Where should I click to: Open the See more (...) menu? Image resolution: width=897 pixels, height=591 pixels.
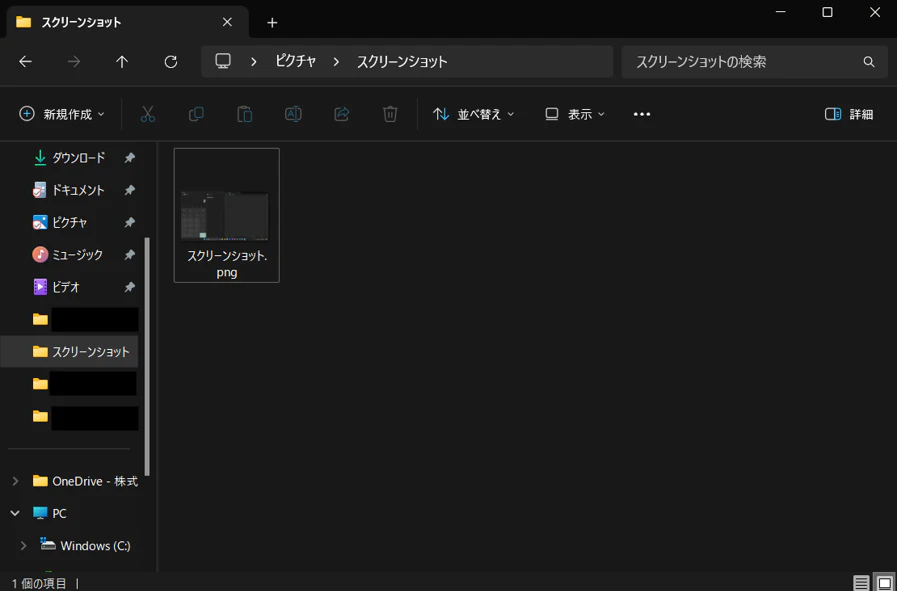(641, 113)
